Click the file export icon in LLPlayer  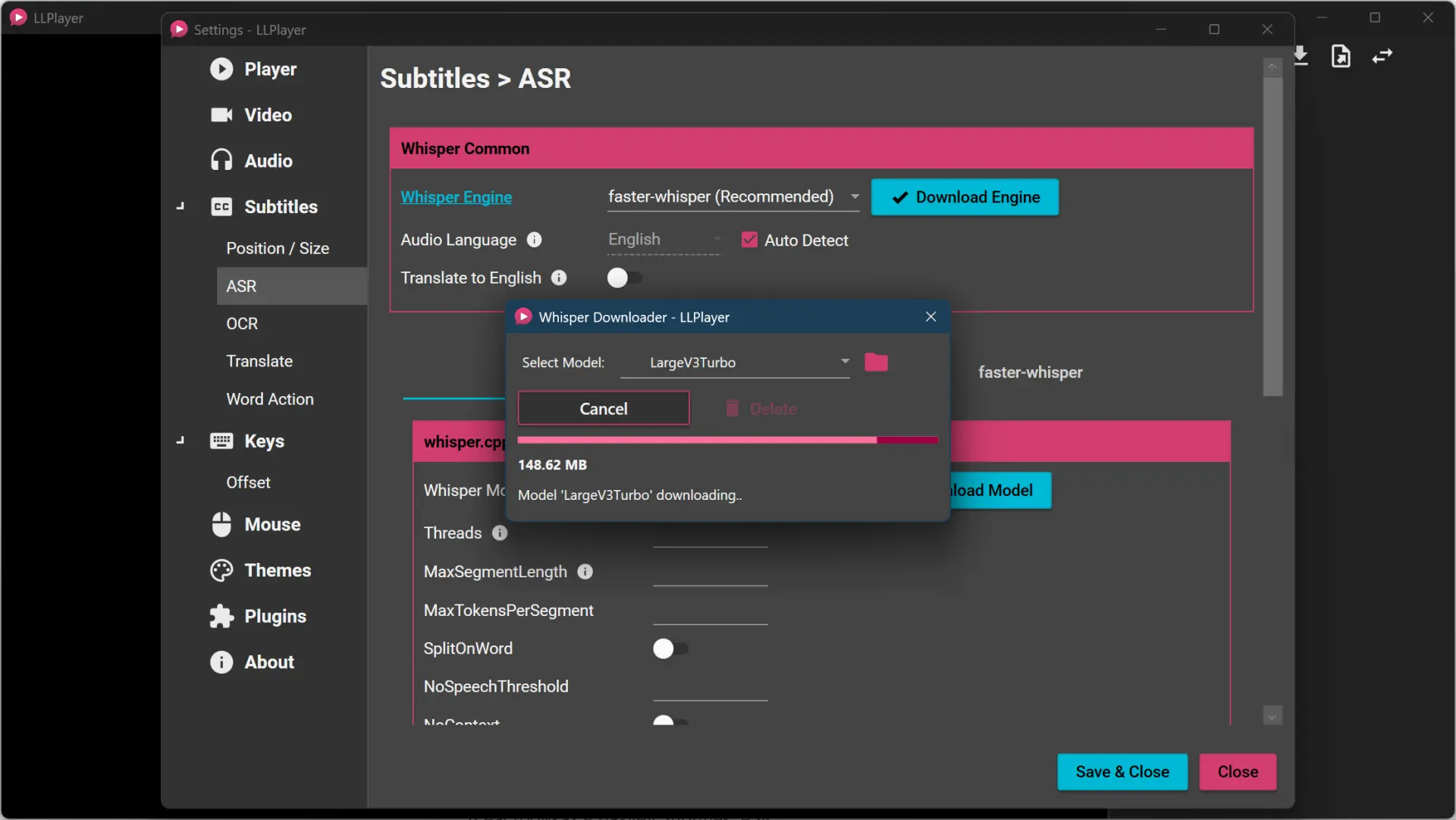pyautogui.click(x=1341, y=56)
